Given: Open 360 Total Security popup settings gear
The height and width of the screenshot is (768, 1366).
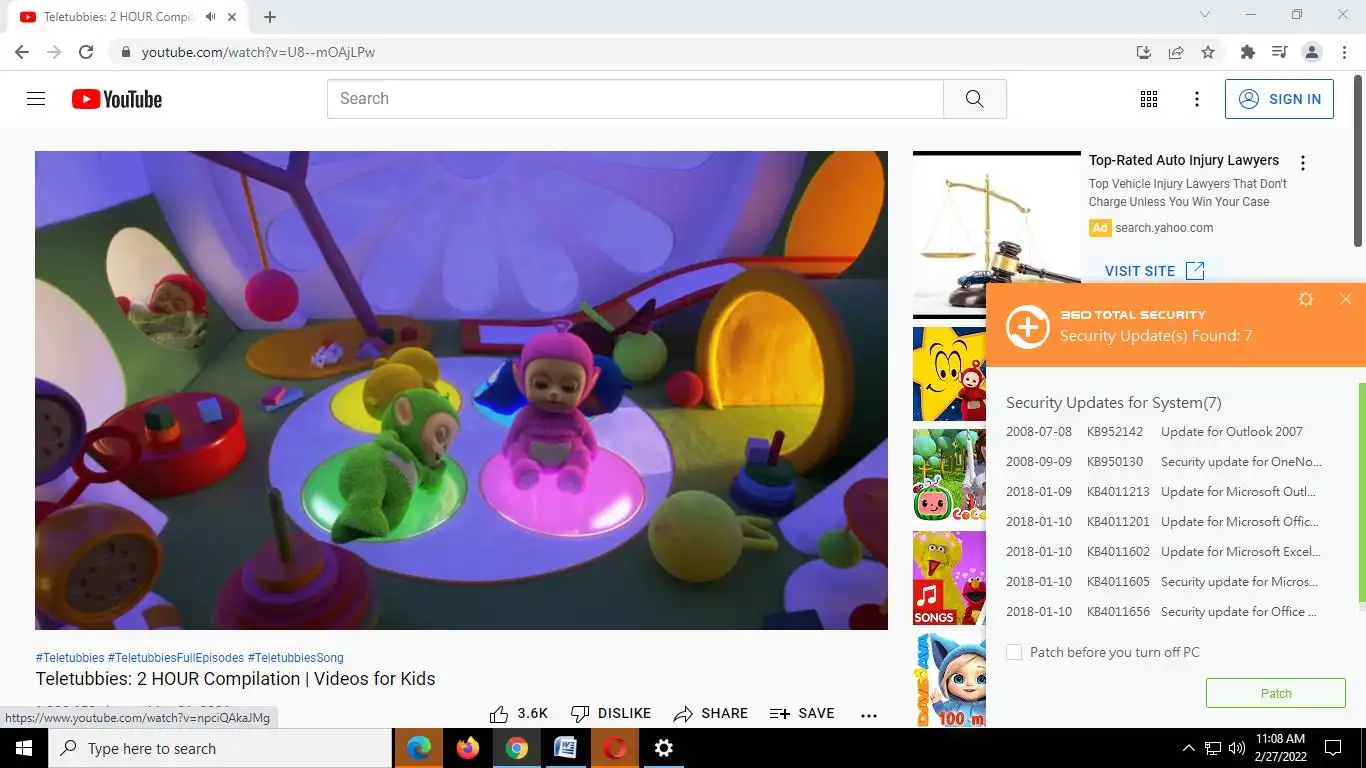Looking at the screenshot, I should point(1305,299).
